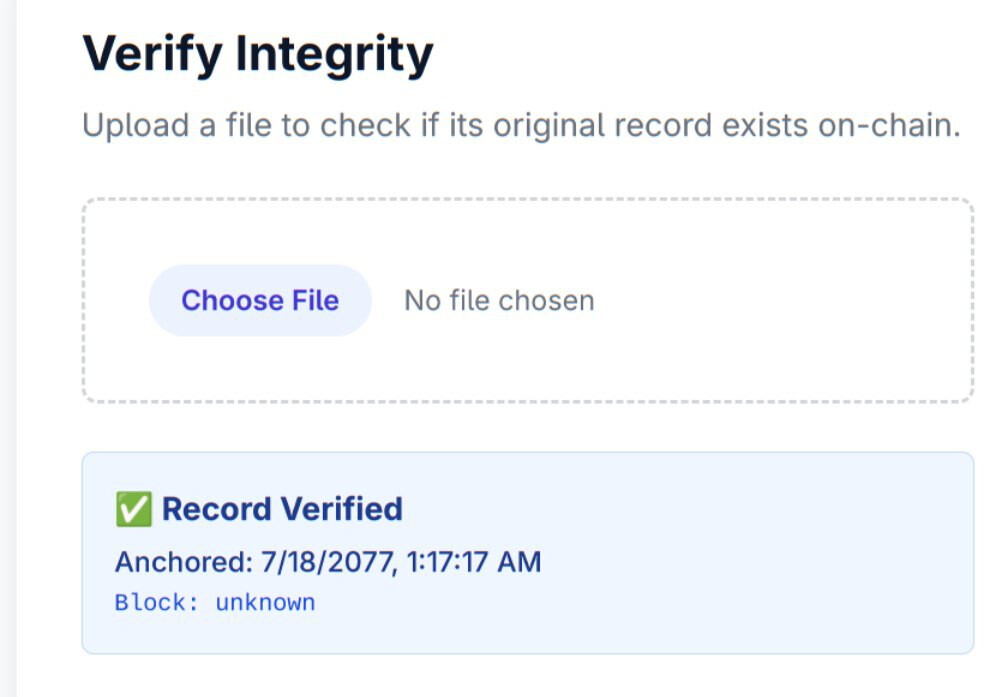Click the "unknown" block value
Screen dimensions: 992x697
(x=265, y=603)
